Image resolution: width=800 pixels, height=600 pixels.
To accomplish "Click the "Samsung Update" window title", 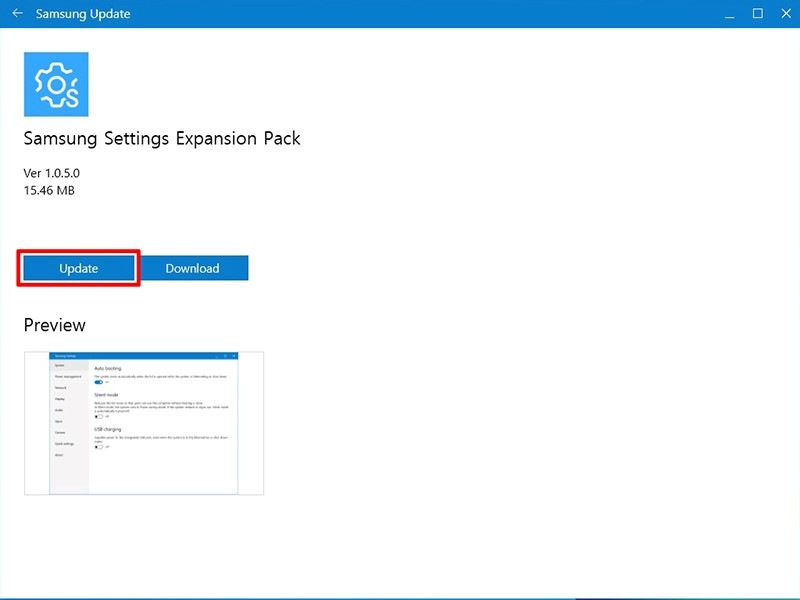I will 83,14.
